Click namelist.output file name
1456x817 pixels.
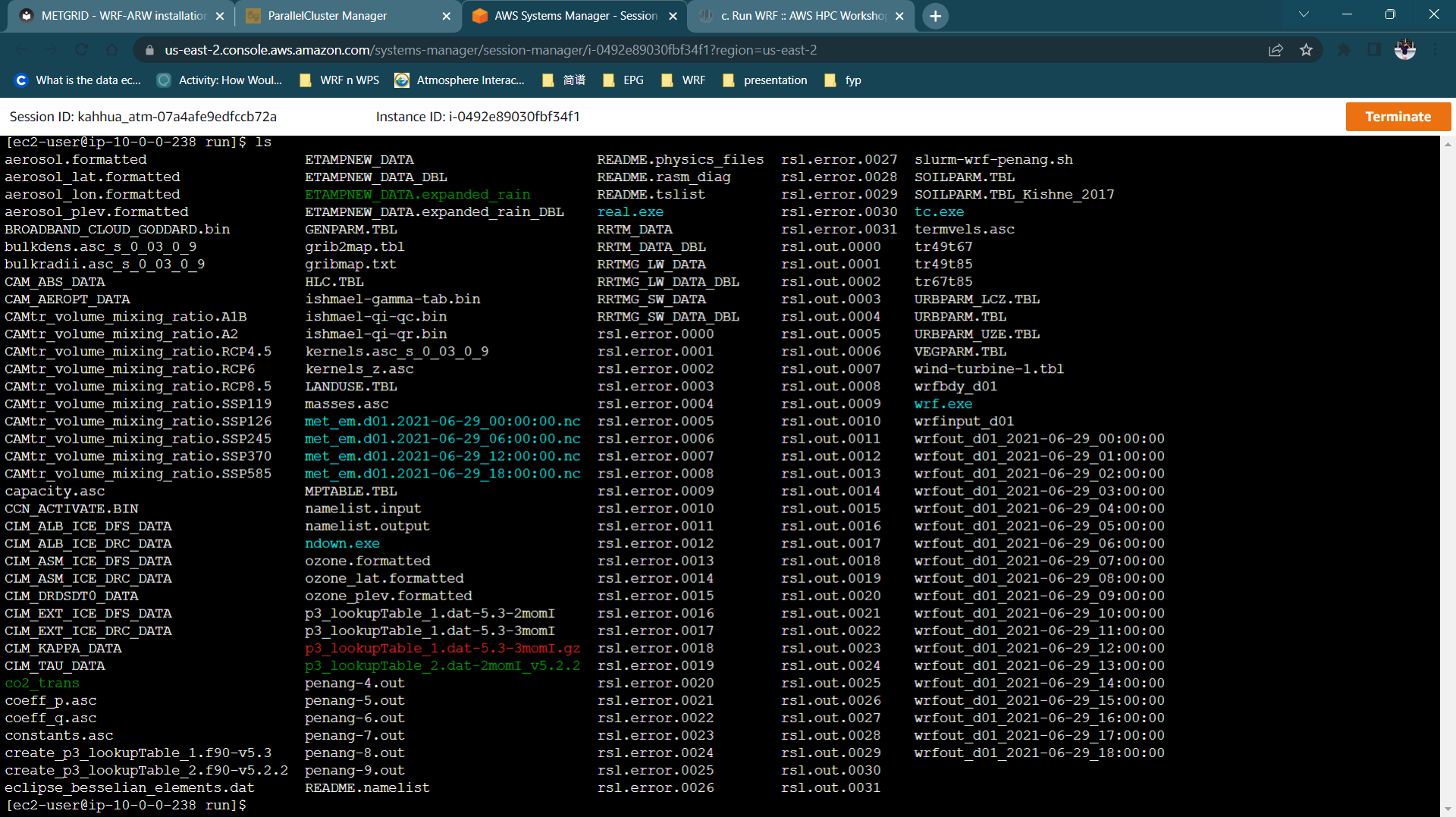(367, 526)
